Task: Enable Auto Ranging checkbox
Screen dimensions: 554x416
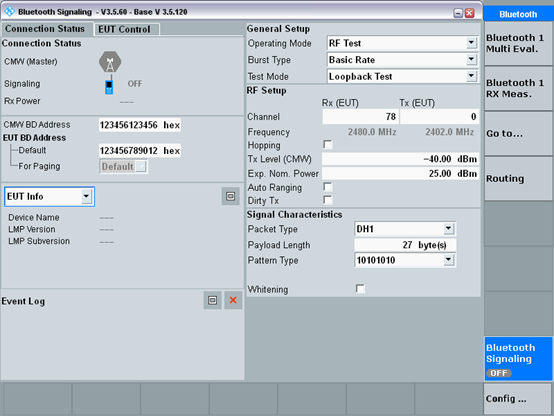Action: tap(328, 187)
